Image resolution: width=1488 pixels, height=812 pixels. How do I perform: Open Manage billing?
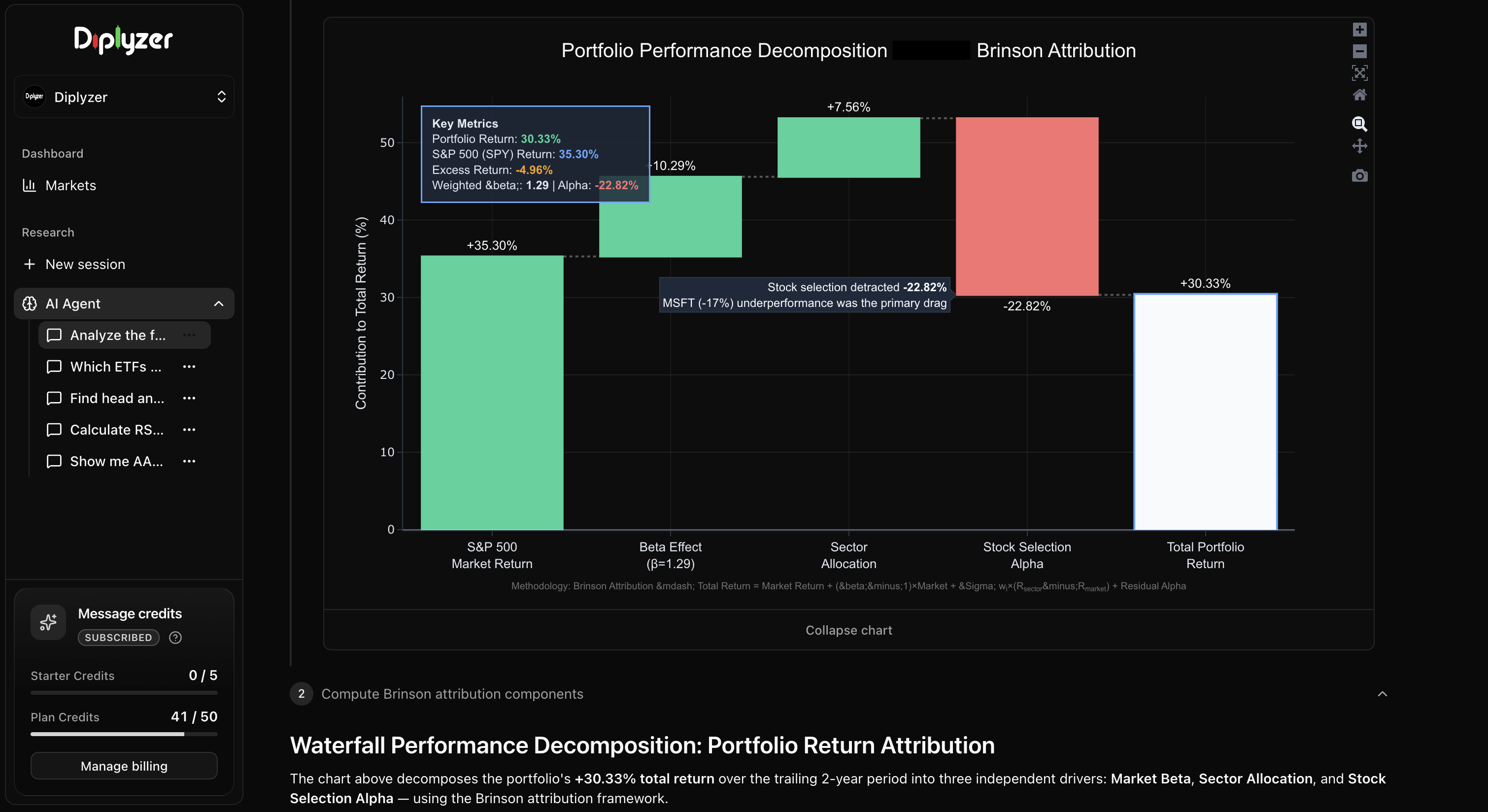tap(124, 766)
